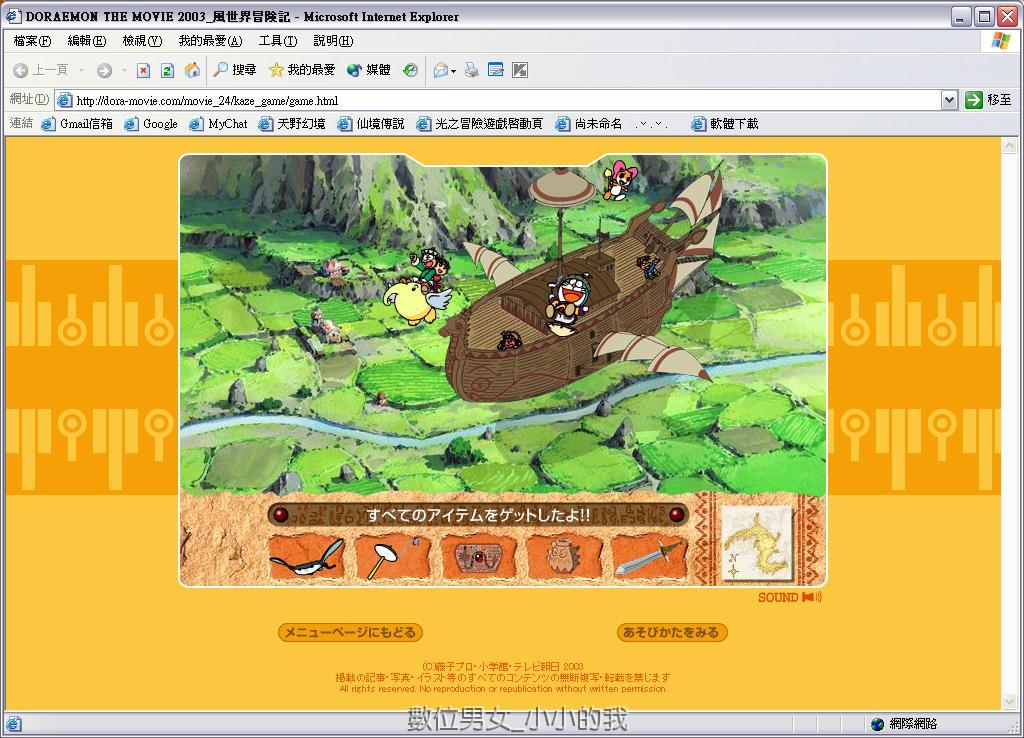The width and height of the screenshot is (1024, 738).
Task: Open the 工具(T) menu
Action: 278,41
